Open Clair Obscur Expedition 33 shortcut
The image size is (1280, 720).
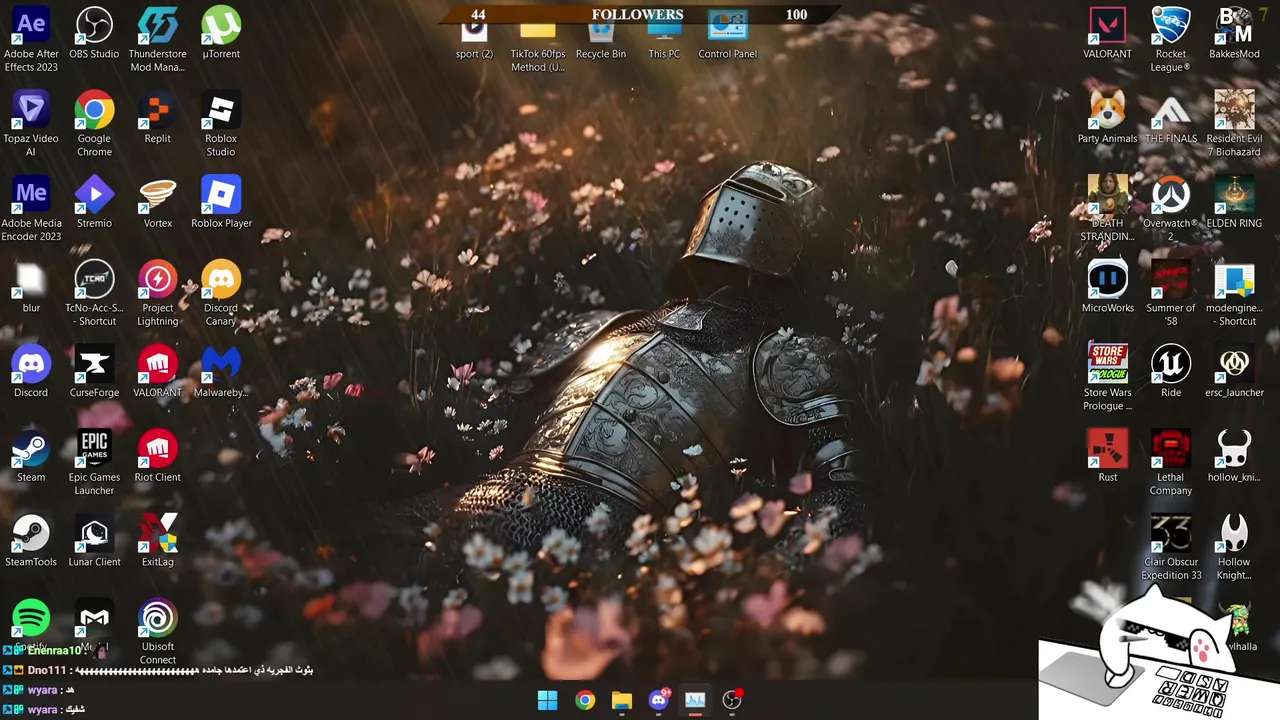[x=1171, y=548]
